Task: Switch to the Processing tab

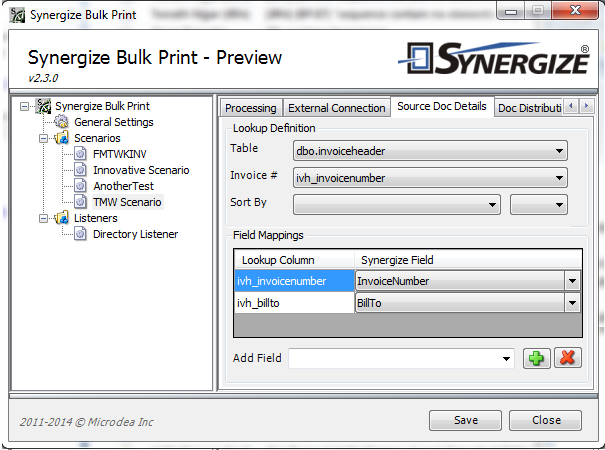Action: (x=251, y=108)
